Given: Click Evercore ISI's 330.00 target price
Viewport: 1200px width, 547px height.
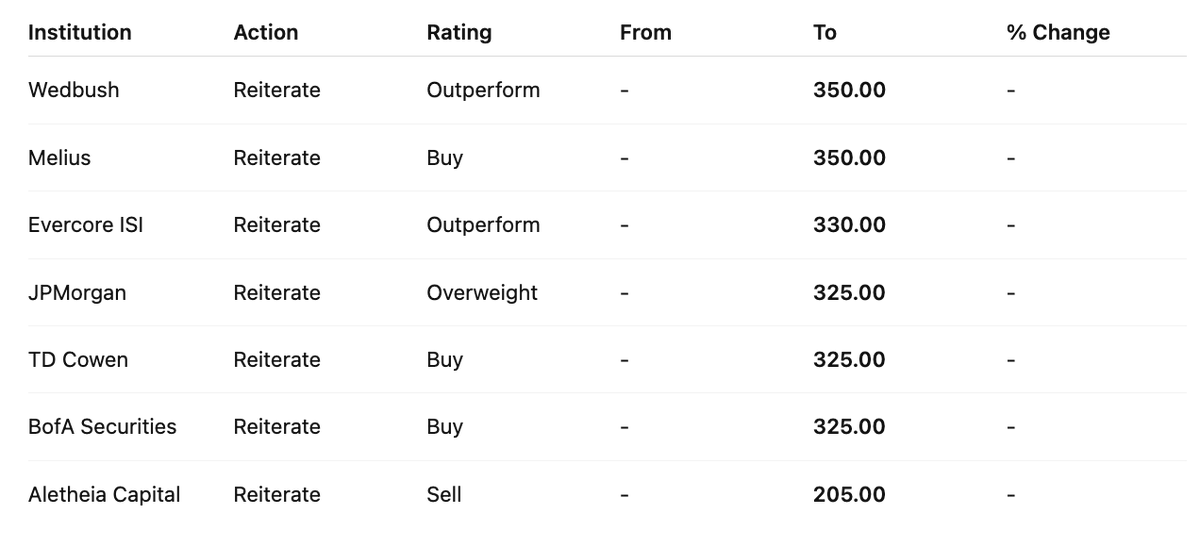Looking at the screenshot, I should coord(849,225).
